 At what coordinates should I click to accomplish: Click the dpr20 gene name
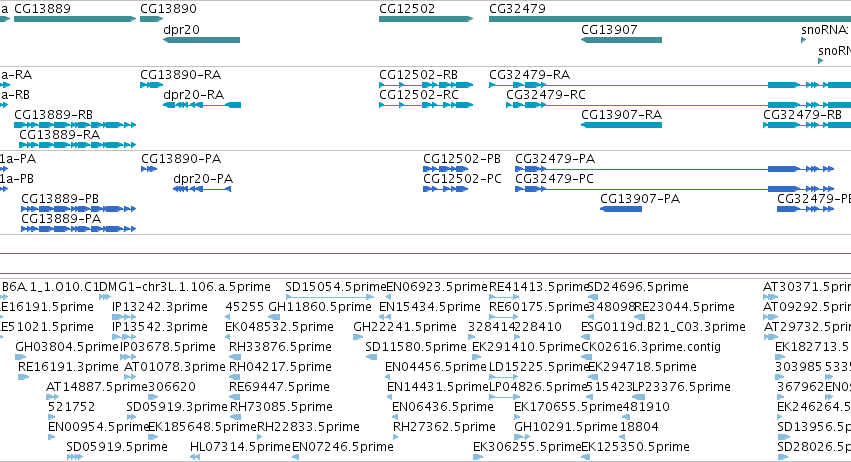[181, 30]
